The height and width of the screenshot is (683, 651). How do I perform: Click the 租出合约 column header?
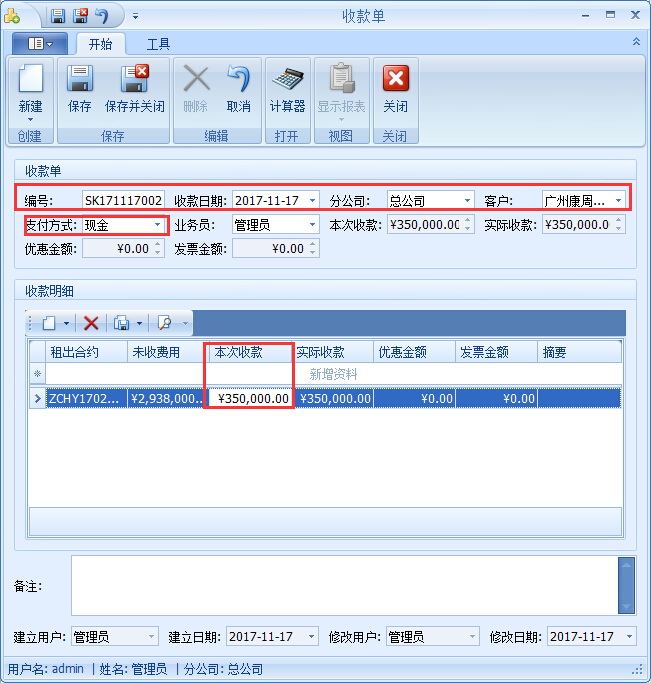click(86, 352)
